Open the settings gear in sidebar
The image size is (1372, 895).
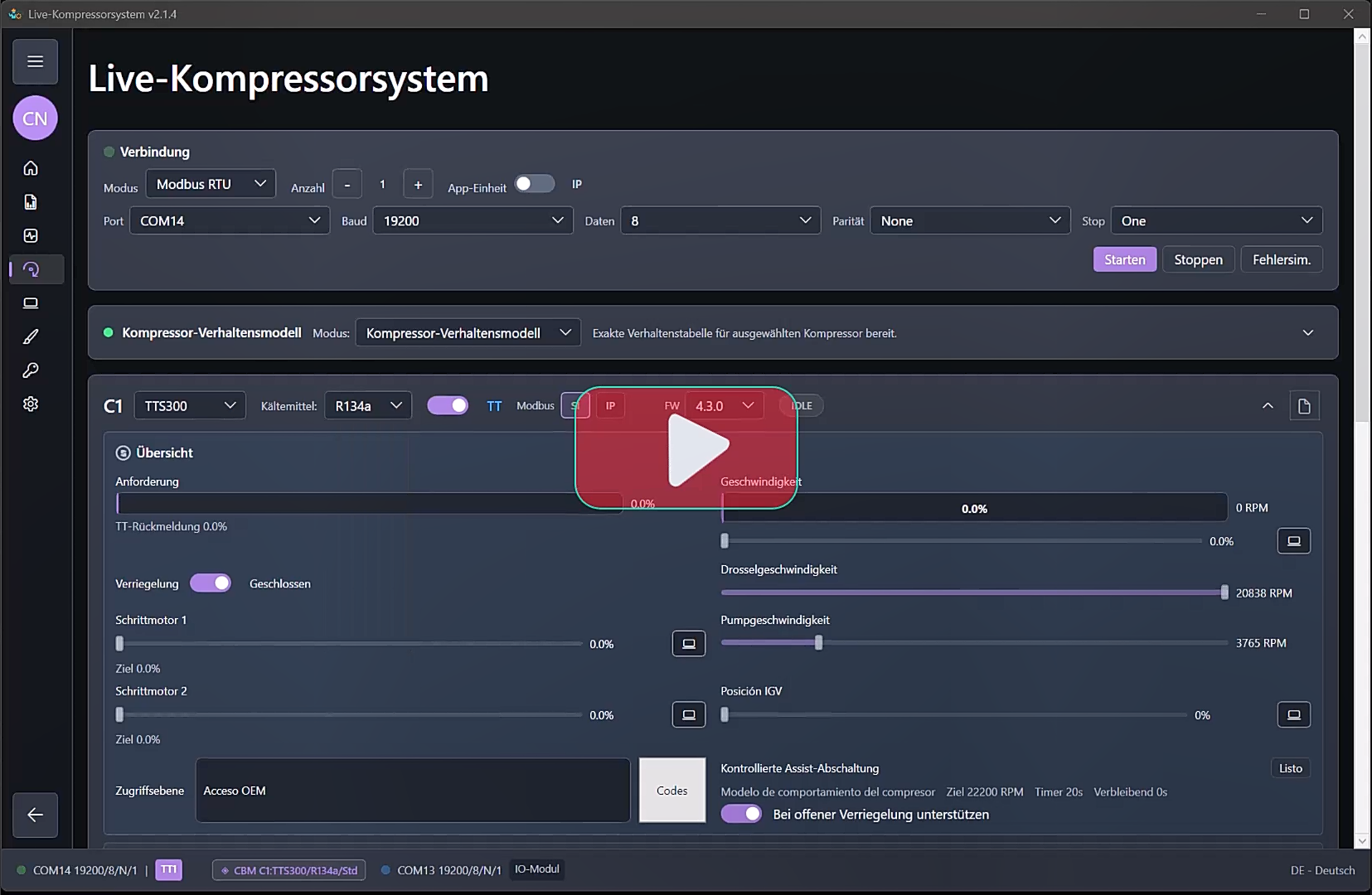pyautogui.click(x=31, y=404)
